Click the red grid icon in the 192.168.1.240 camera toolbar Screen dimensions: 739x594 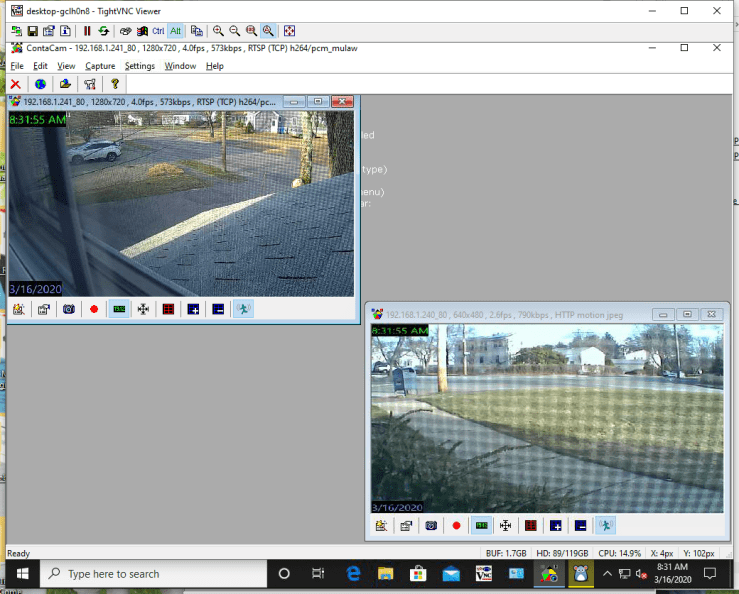pyautogui.click(x=531, y=526)
